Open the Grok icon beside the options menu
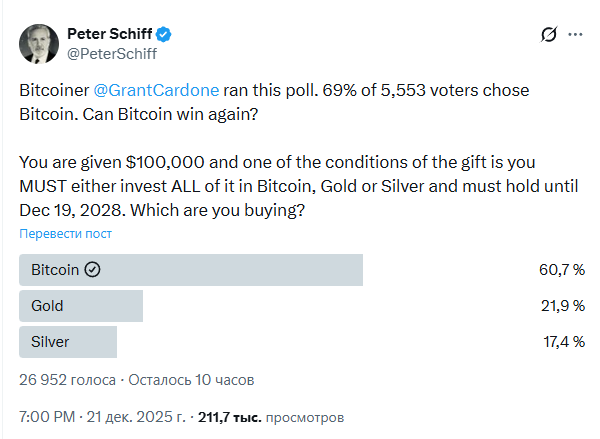Viewport: 600px width, 439px height. 548,35
